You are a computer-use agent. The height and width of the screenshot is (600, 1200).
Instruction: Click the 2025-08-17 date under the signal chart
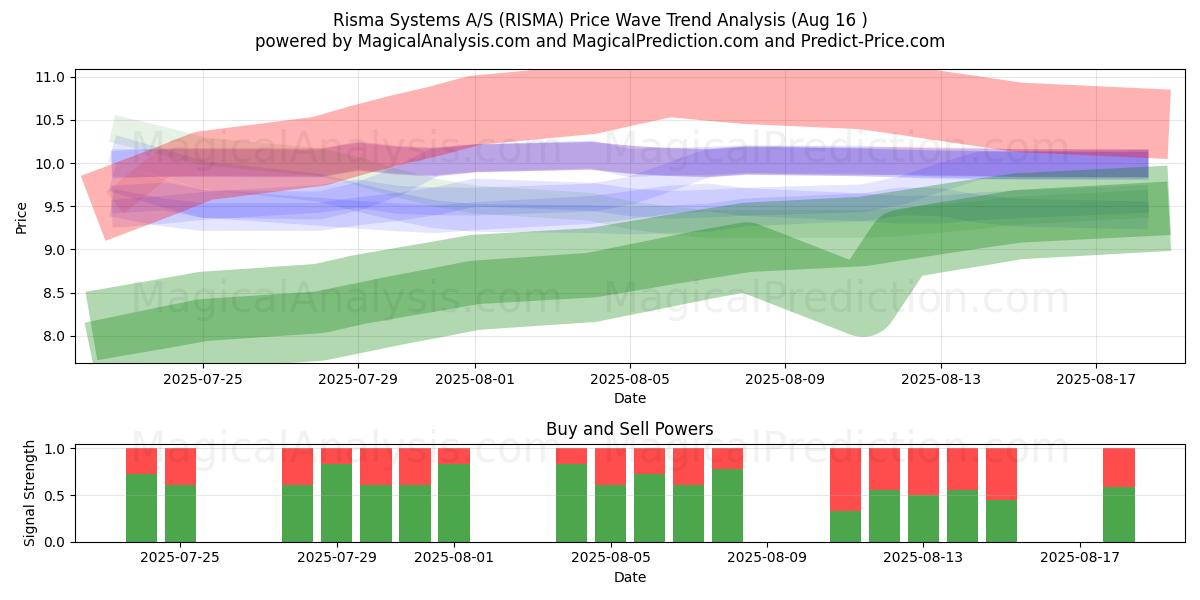coord(1079,558)
